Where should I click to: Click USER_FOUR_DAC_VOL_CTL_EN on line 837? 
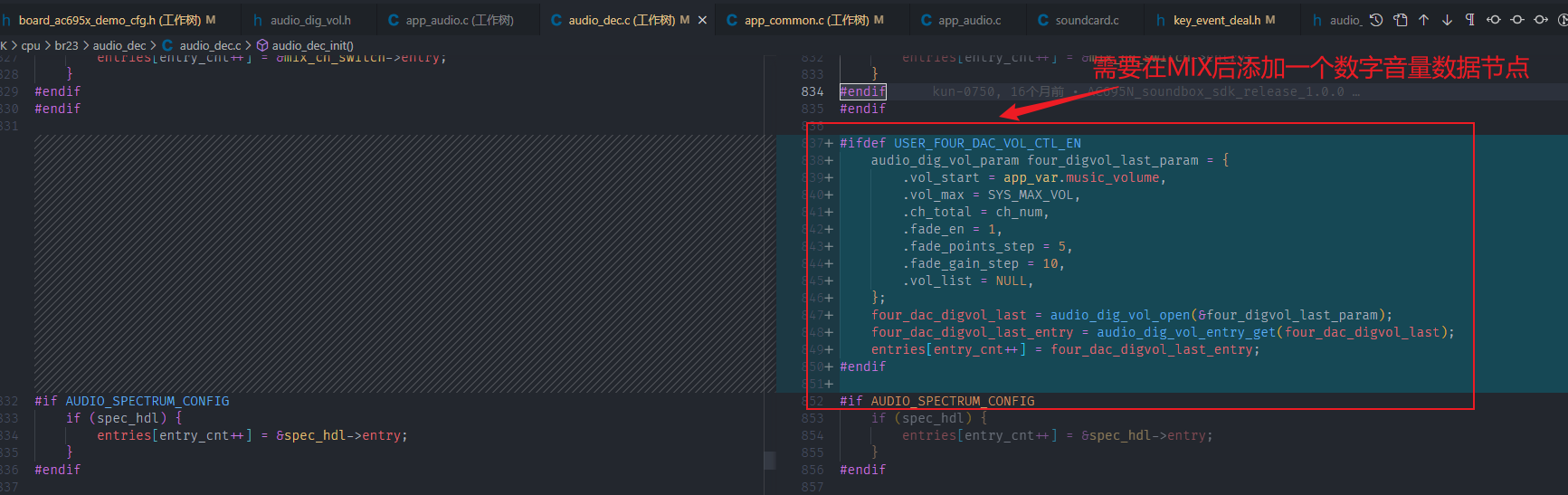987,143
